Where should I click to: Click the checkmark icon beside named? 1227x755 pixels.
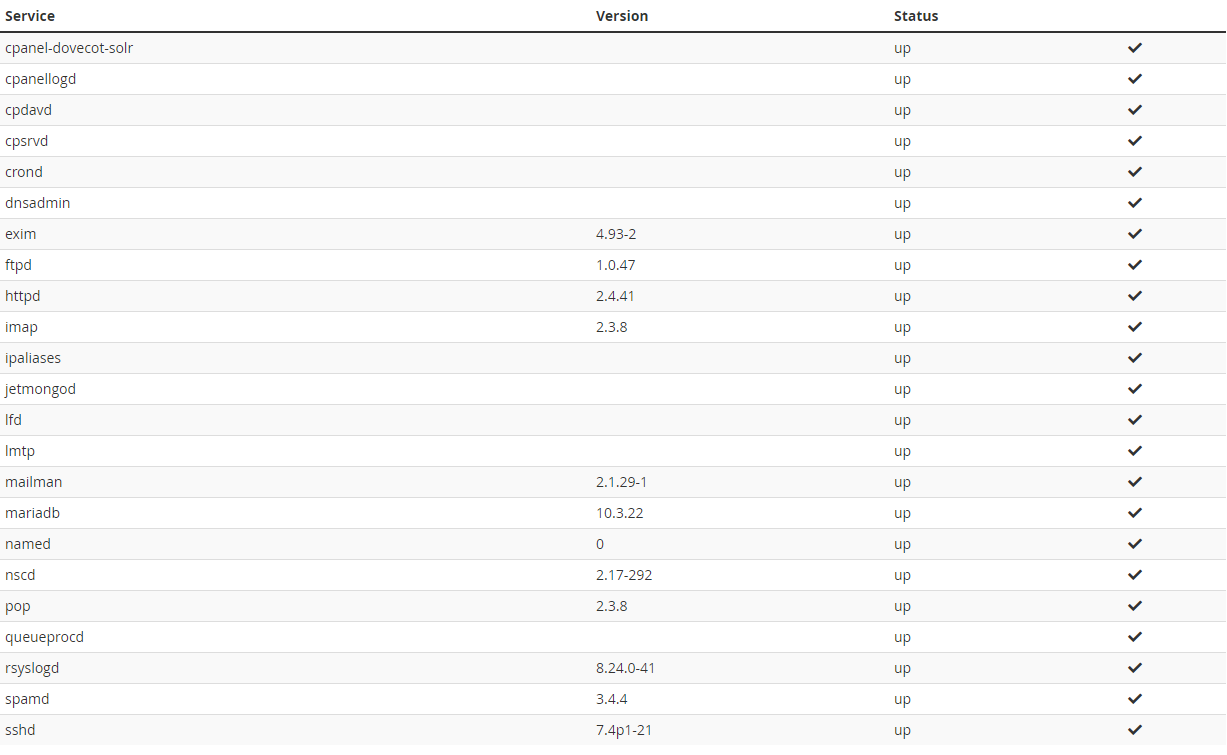coord(1135,543)
